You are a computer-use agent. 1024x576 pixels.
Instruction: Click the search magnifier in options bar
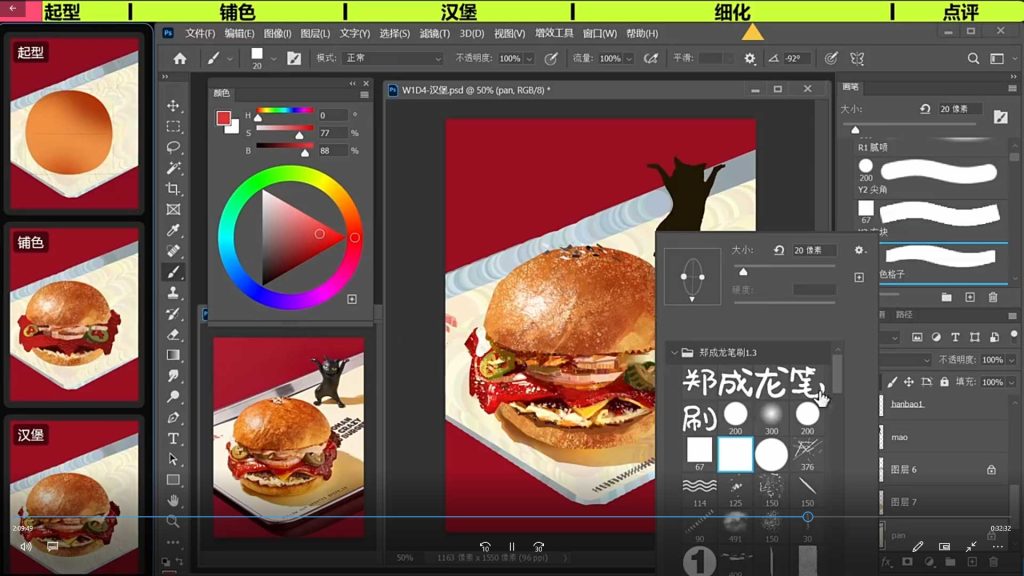point(973,59)
